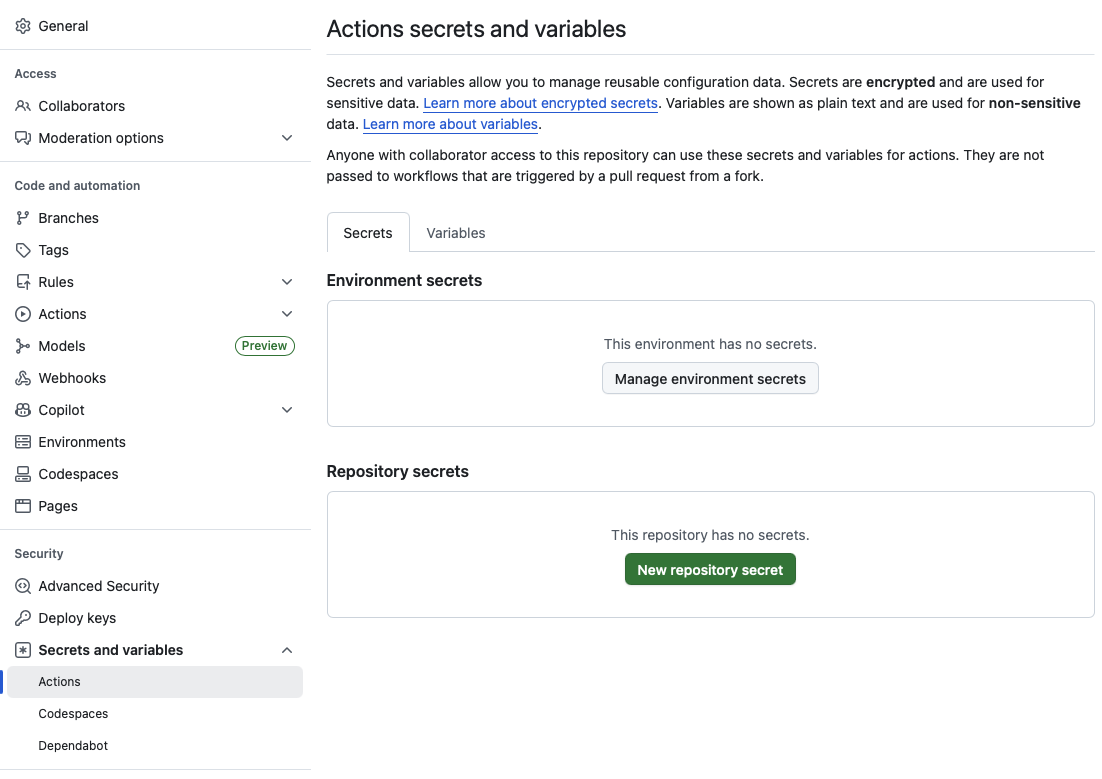Expand the Copilot settings chevron
1102x779 pixels.
[x=287, y=410]
